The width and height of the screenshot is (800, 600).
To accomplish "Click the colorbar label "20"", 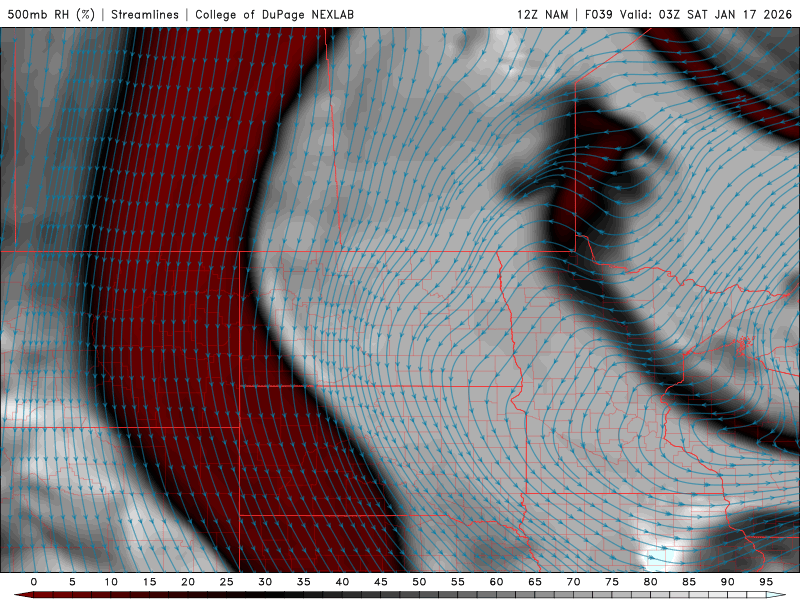I will [x=188, y=582].
